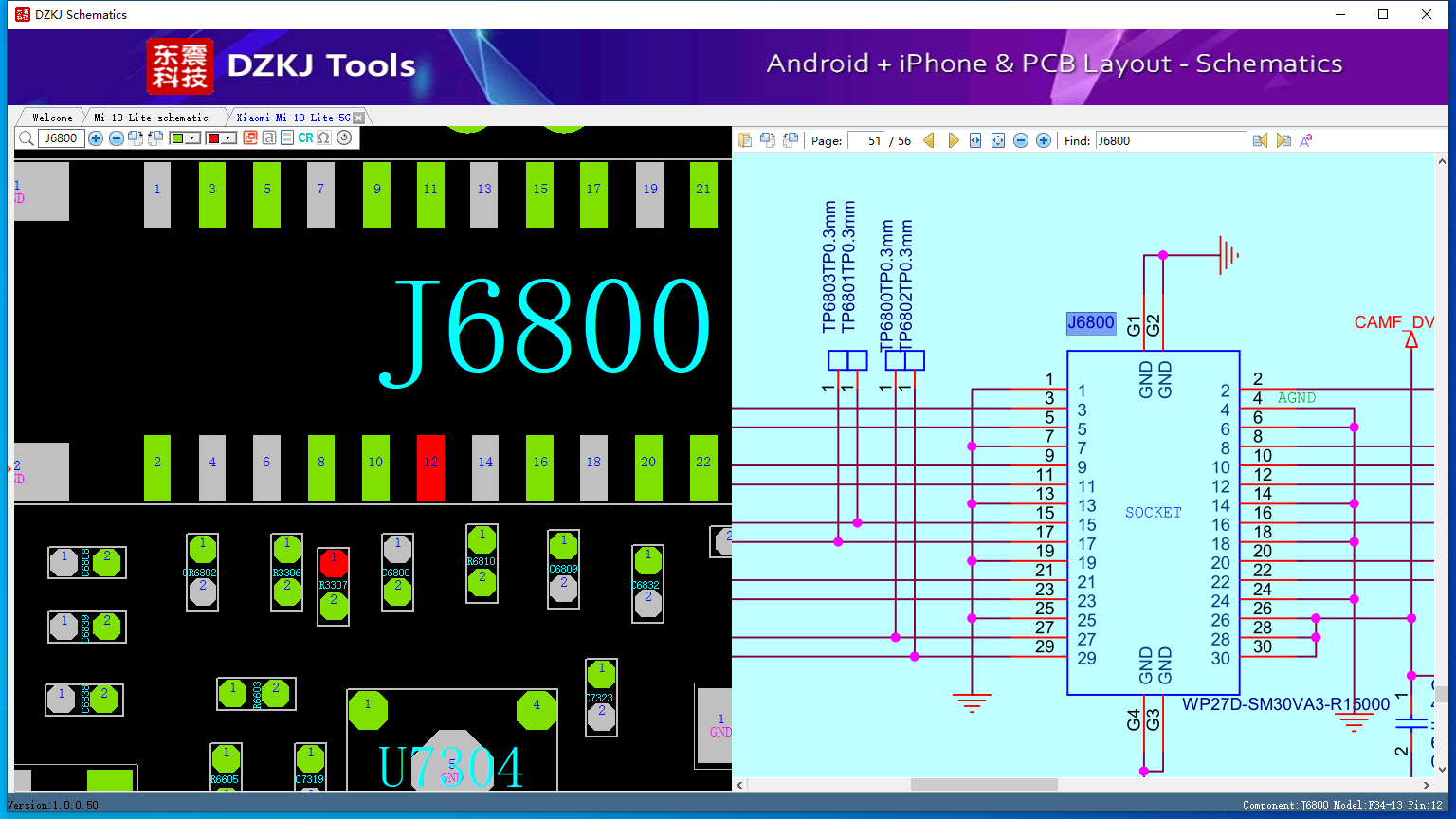Select red pin 12 pad of J6800
The height and width of the screenshot is (819, 1456).
tap(430, 468)
